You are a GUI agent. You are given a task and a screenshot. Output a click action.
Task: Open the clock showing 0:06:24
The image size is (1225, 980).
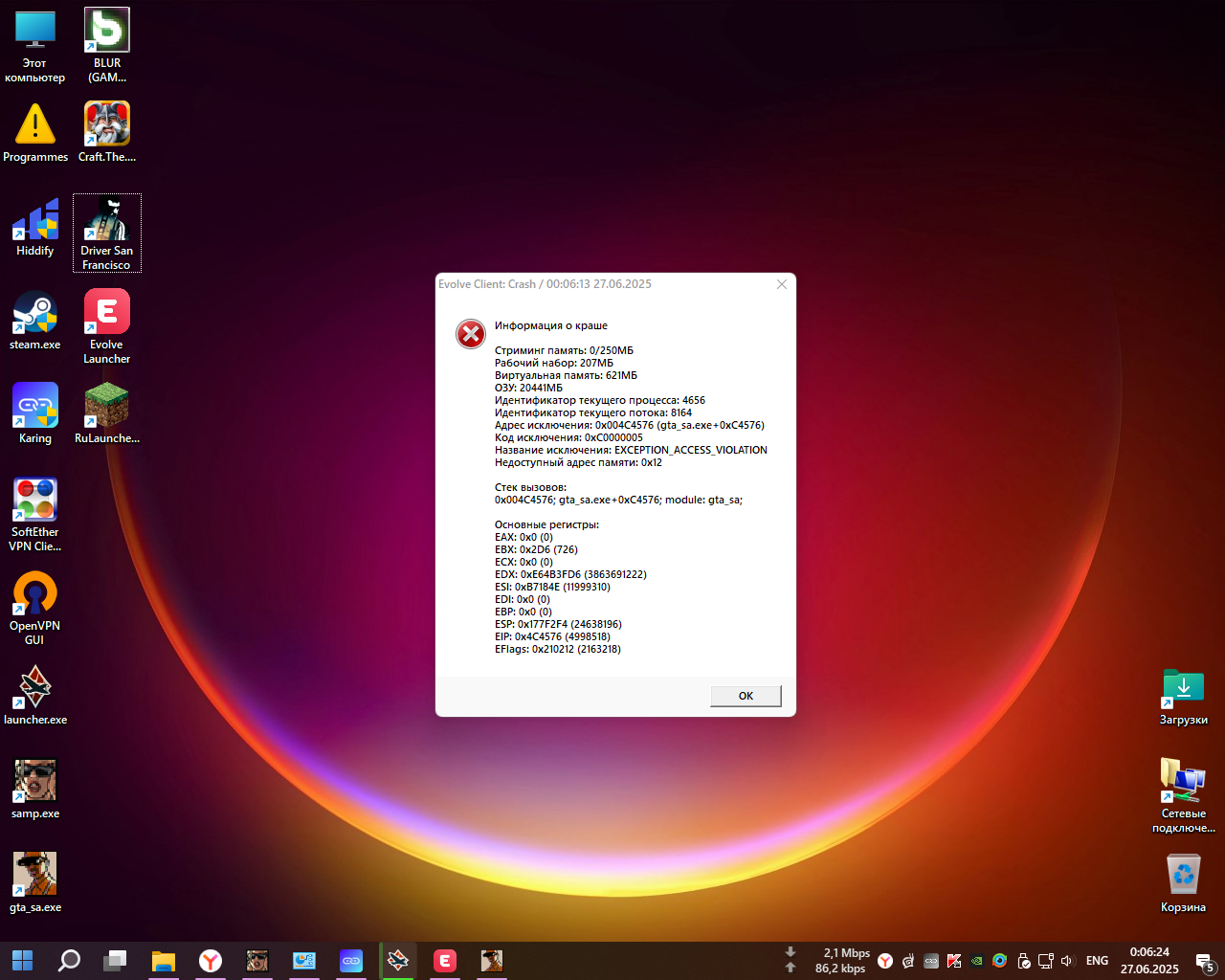pos(1149,960)
